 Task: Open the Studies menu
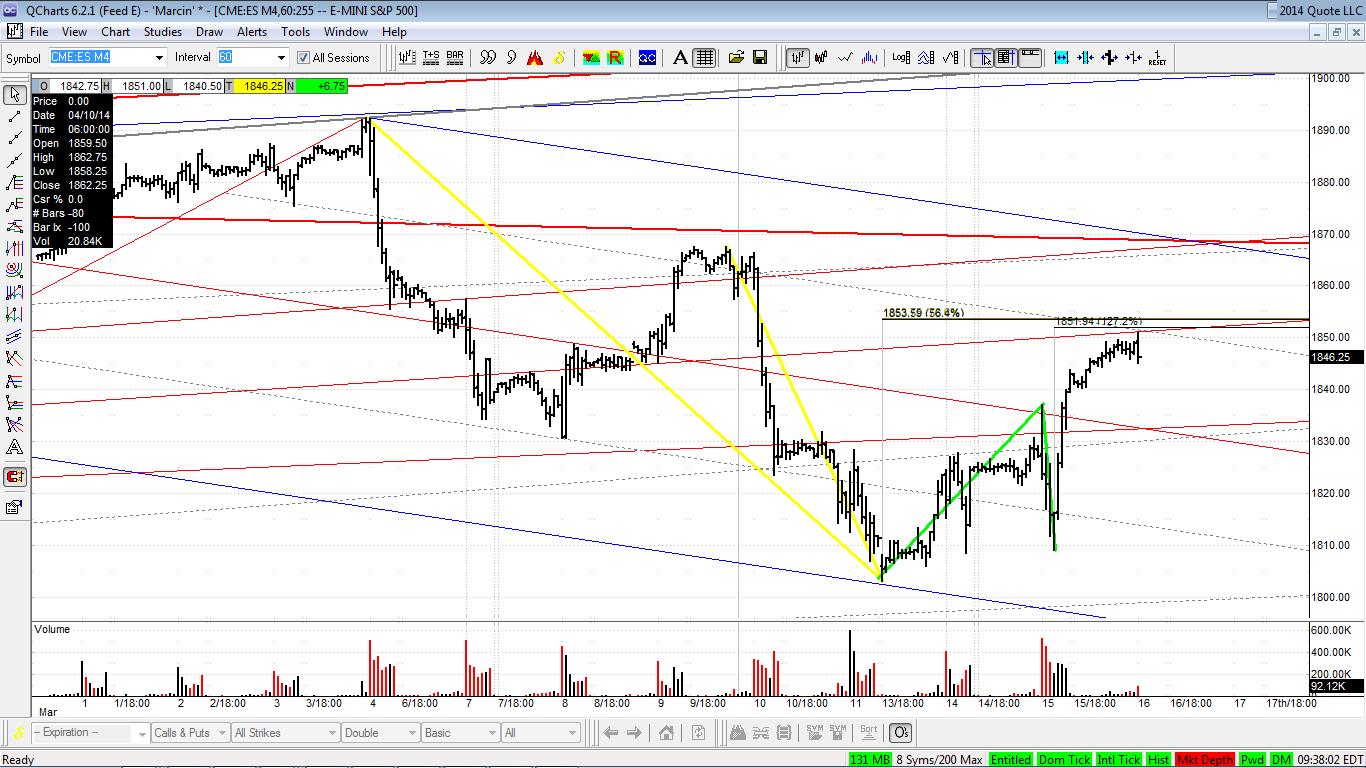(x=163, y=32)
